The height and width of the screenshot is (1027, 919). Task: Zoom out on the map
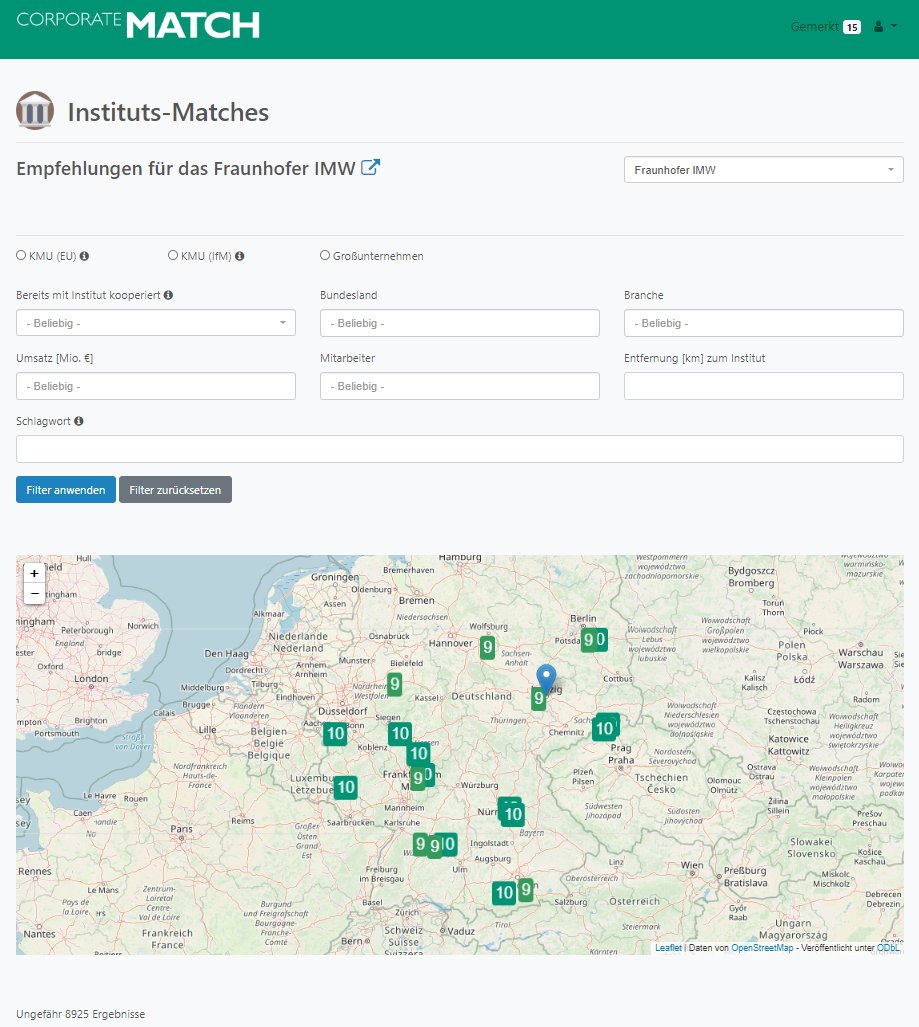click(34, 593)
